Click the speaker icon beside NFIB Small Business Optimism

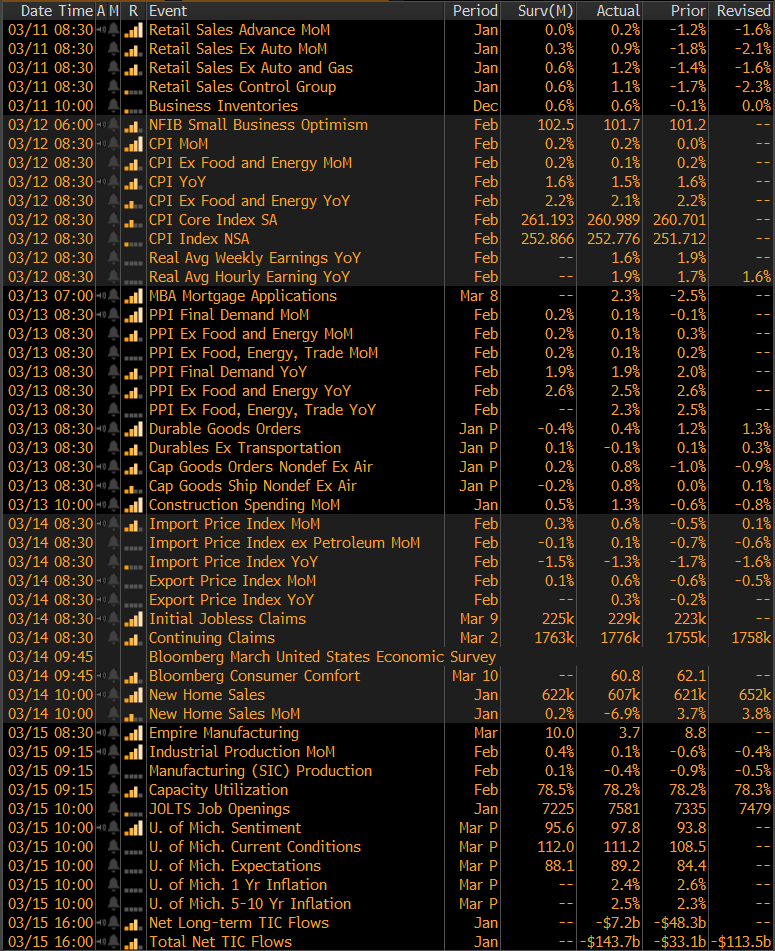click(101, 125)
